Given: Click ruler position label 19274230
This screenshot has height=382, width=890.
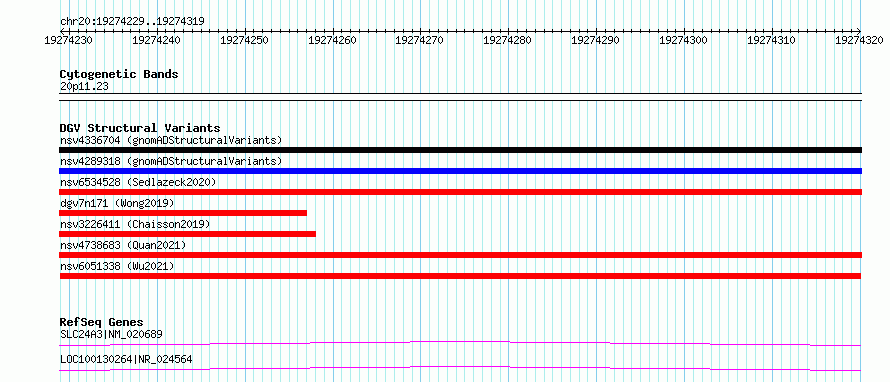Looking at the screenshot, I should [x=69, y=40].
